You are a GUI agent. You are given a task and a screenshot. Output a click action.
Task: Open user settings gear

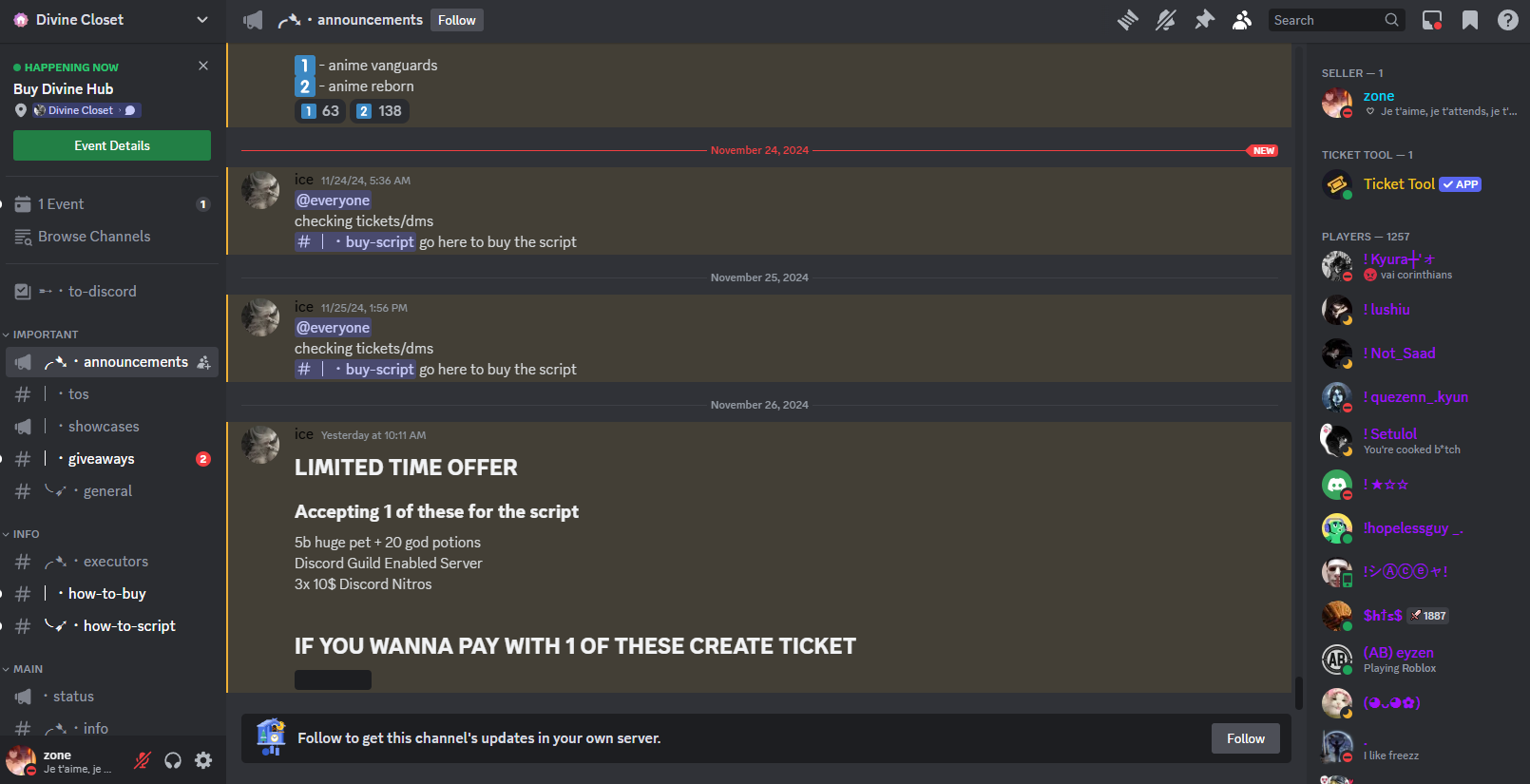point(203,760)
